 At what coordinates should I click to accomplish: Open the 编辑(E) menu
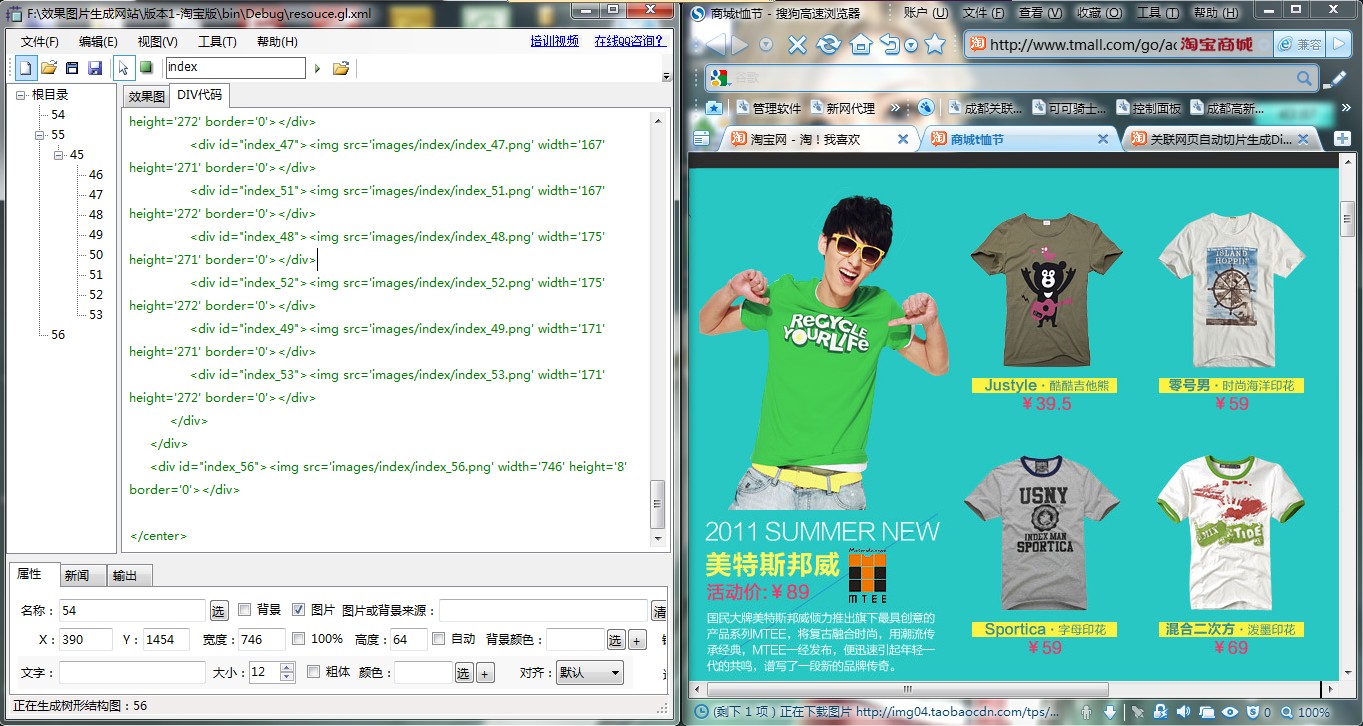click(98, 41)
